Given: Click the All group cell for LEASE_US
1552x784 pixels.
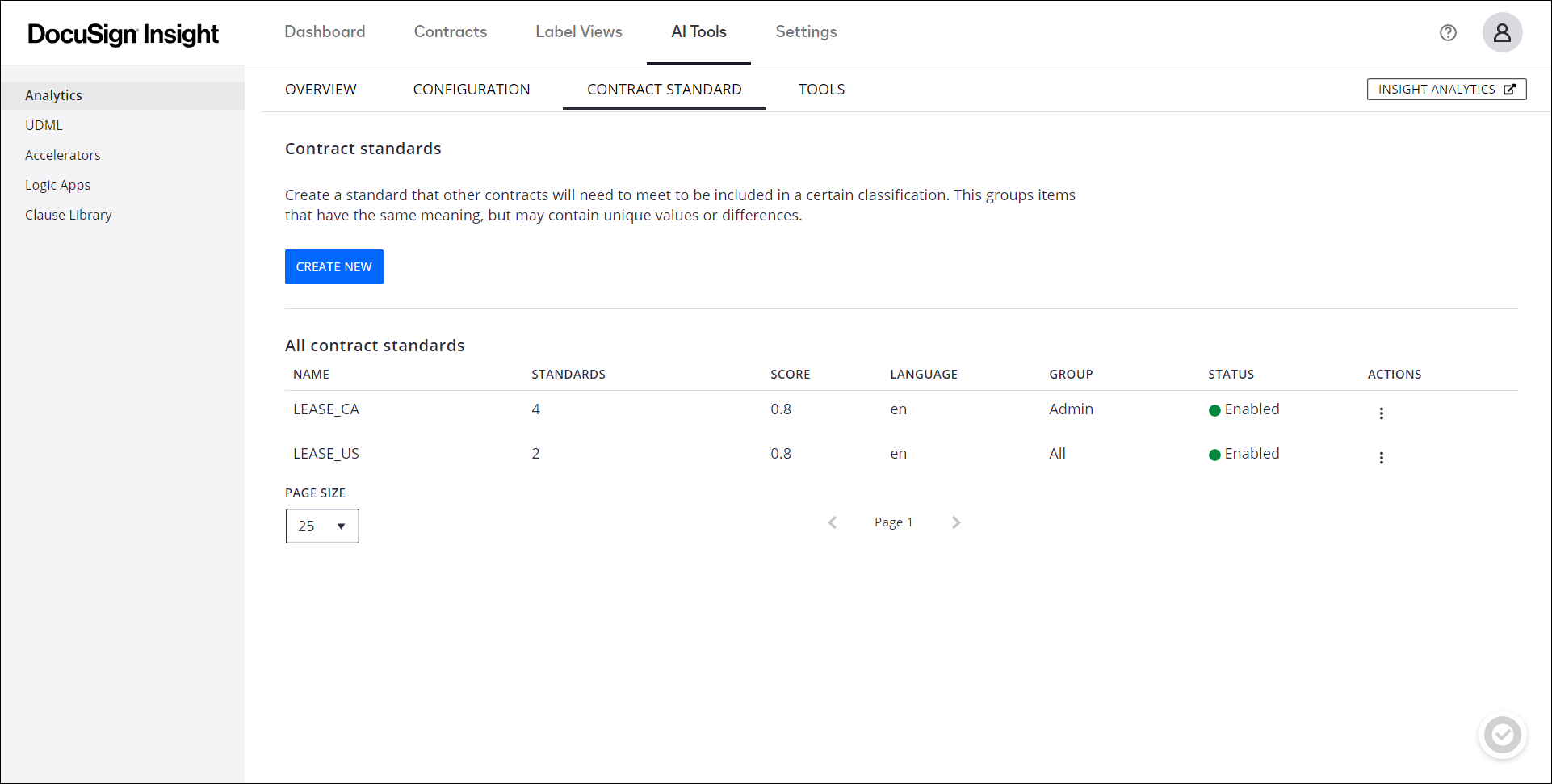Looking at the screenshot, I should 1057,454.
